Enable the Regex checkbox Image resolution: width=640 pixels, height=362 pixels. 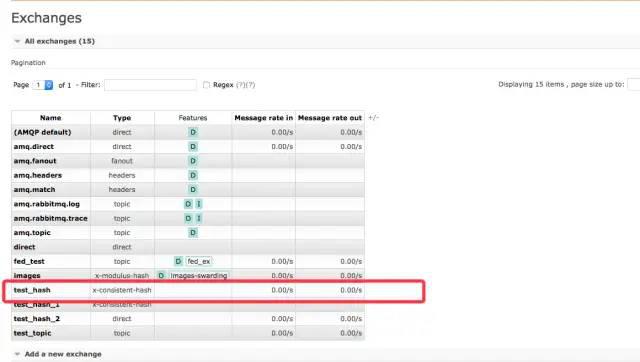(206, 85)
